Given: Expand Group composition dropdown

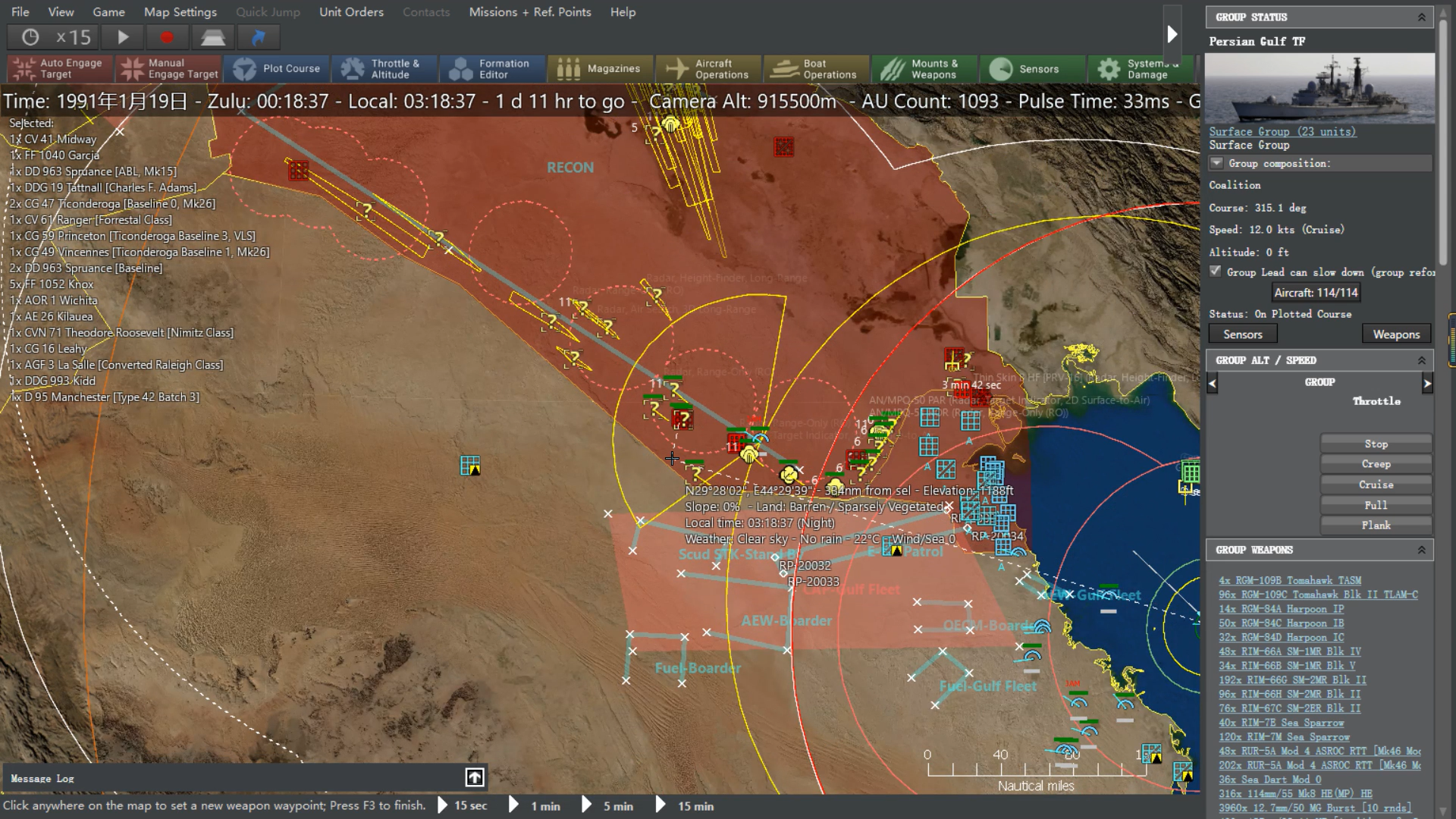Looking at the screenshot, I should (x=1216, y=163).
